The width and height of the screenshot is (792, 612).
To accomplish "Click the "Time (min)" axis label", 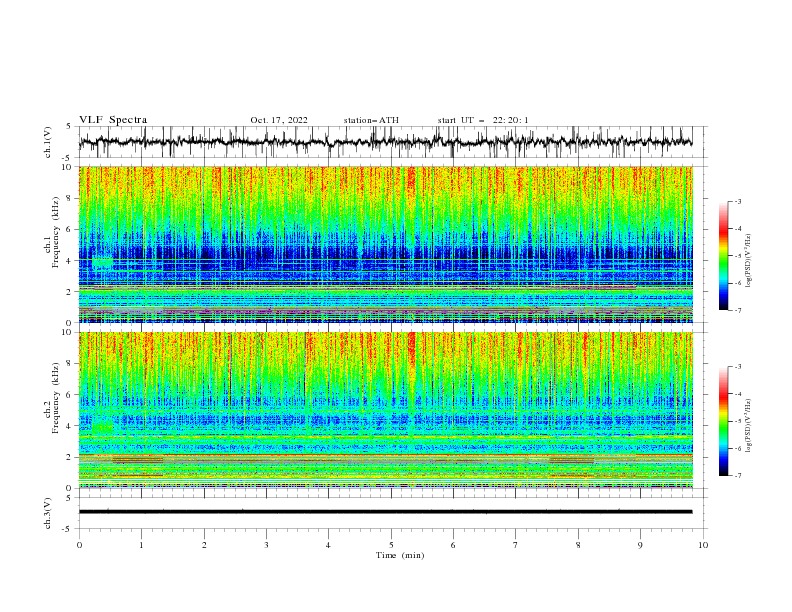I will click(400, 555).
